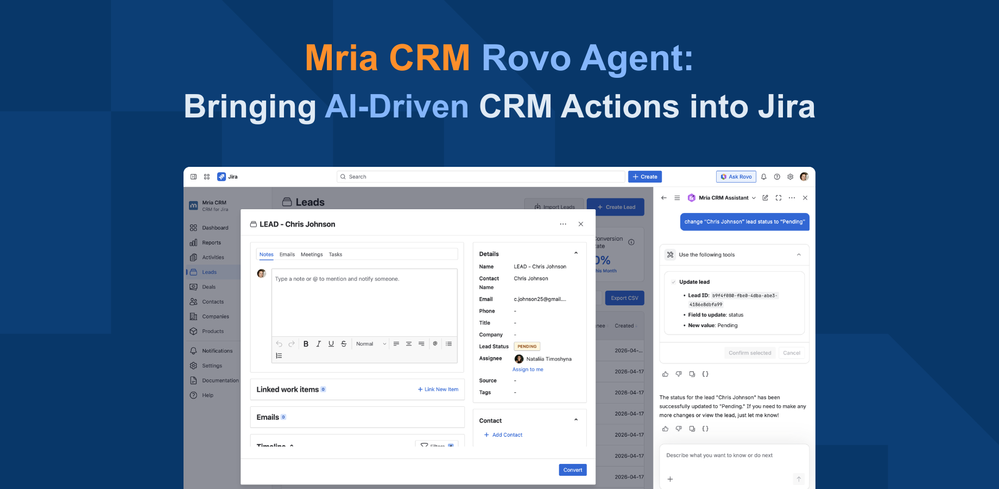
Task: Click add attachment plus in chat box
Action: click(670, 479)
